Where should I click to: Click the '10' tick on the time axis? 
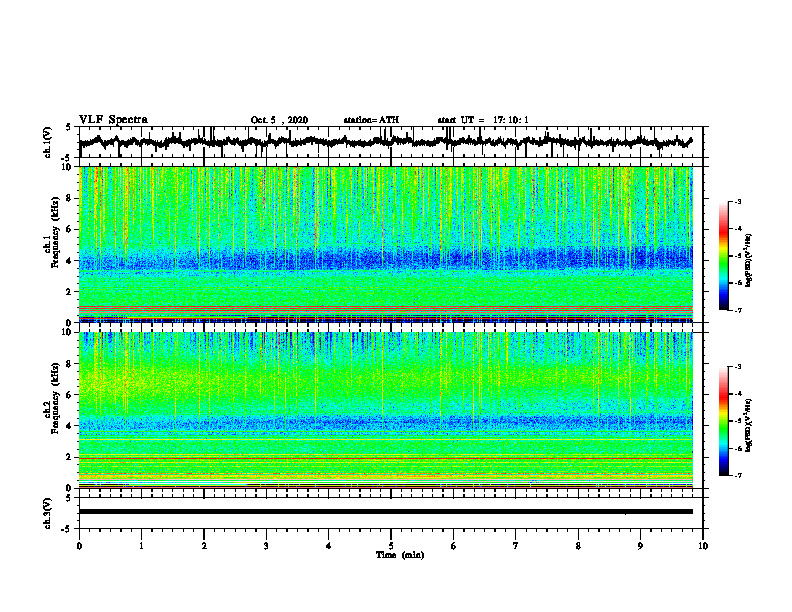click(x=703, y=546)
